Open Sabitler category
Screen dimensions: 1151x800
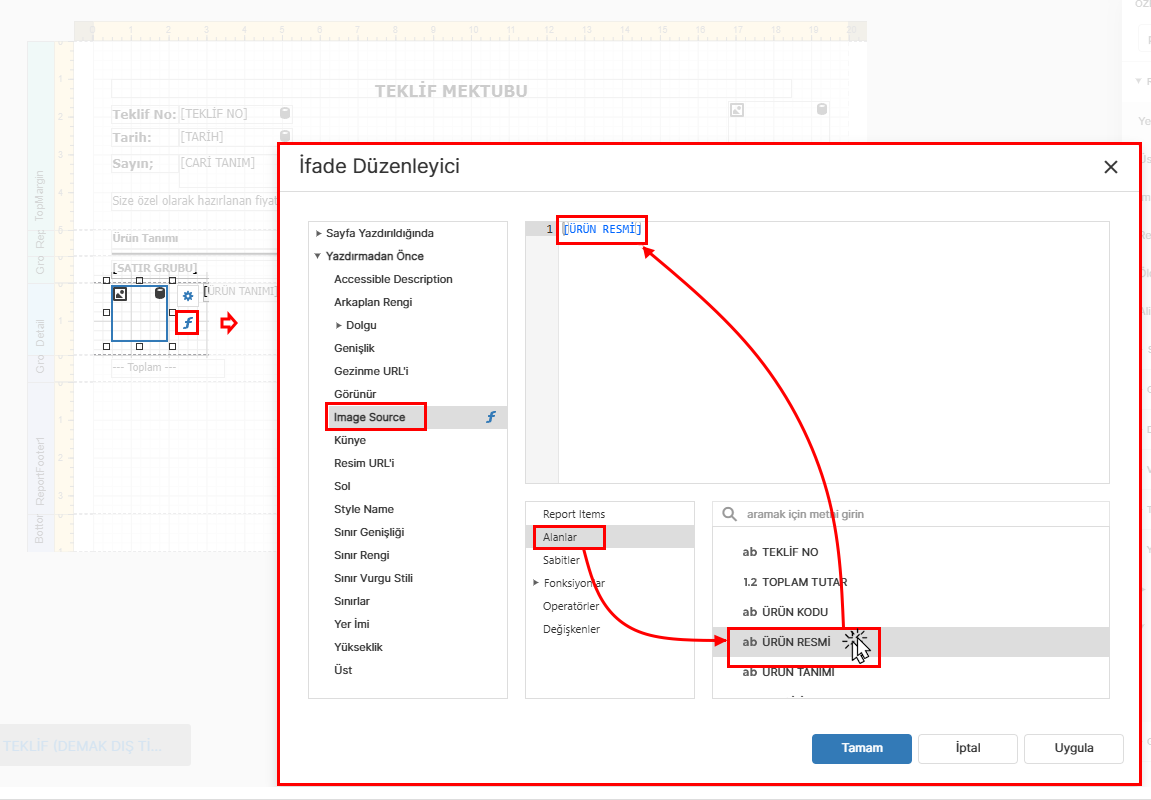point(561,560)
